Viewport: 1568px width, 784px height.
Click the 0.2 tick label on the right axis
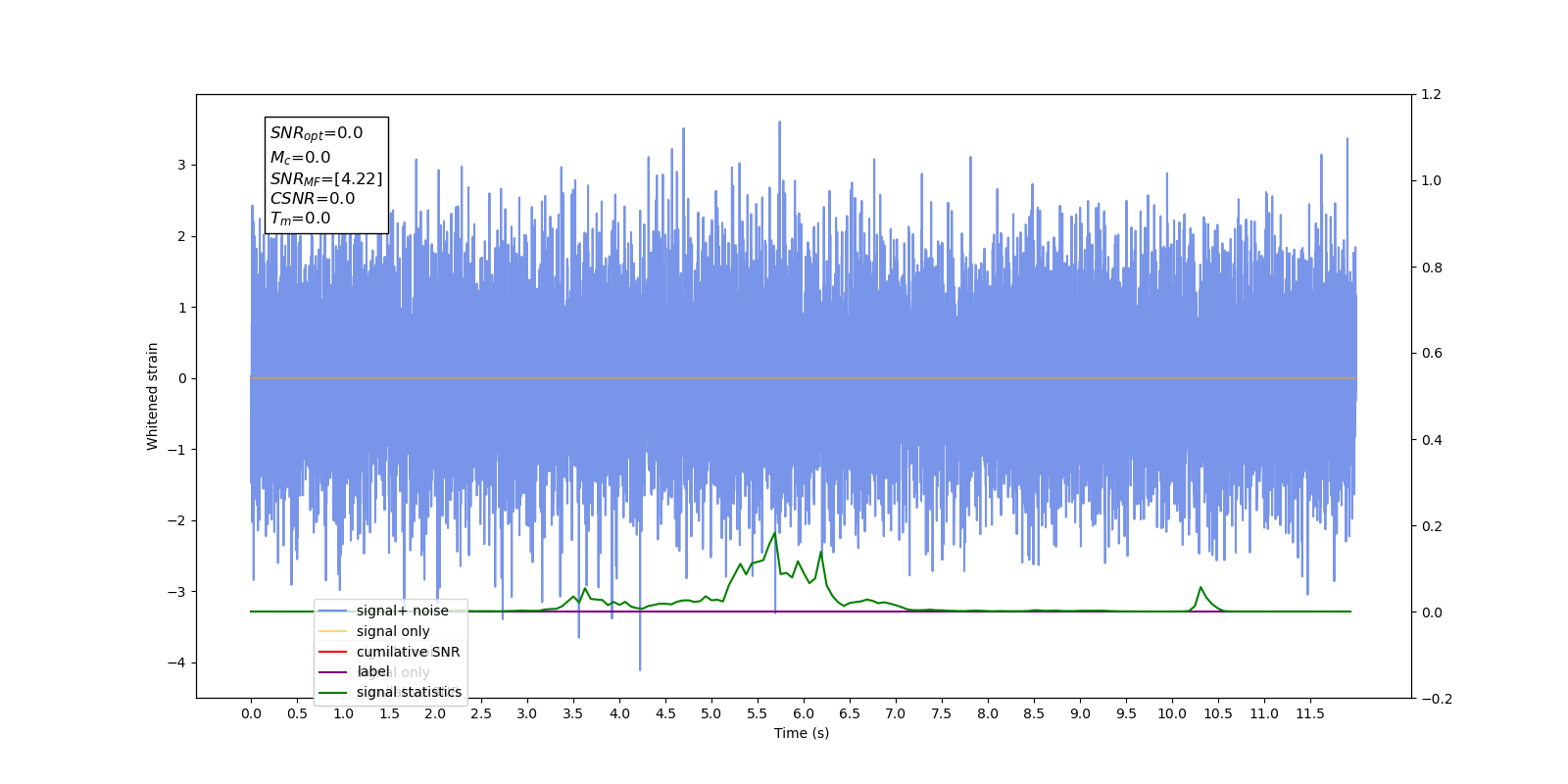(1432, 526)
